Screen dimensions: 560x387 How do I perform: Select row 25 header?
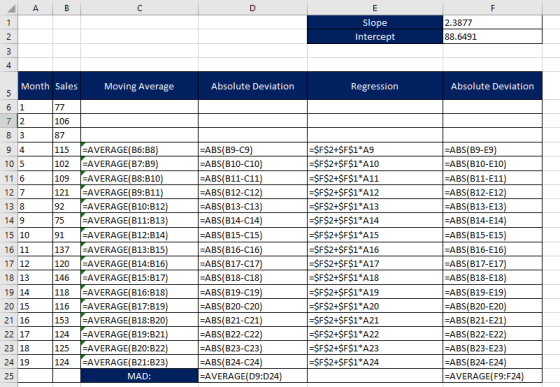click(x=9, y=376)
